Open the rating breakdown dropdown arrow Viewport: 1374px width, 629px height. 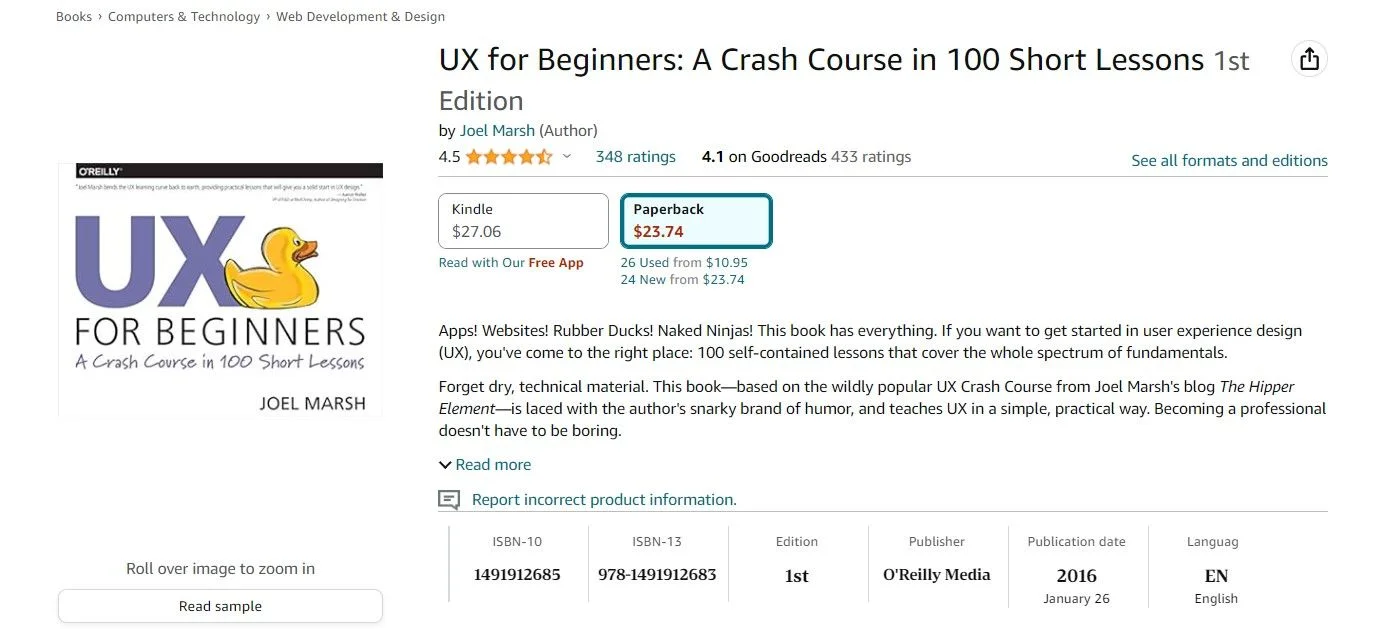click(567, 157)
